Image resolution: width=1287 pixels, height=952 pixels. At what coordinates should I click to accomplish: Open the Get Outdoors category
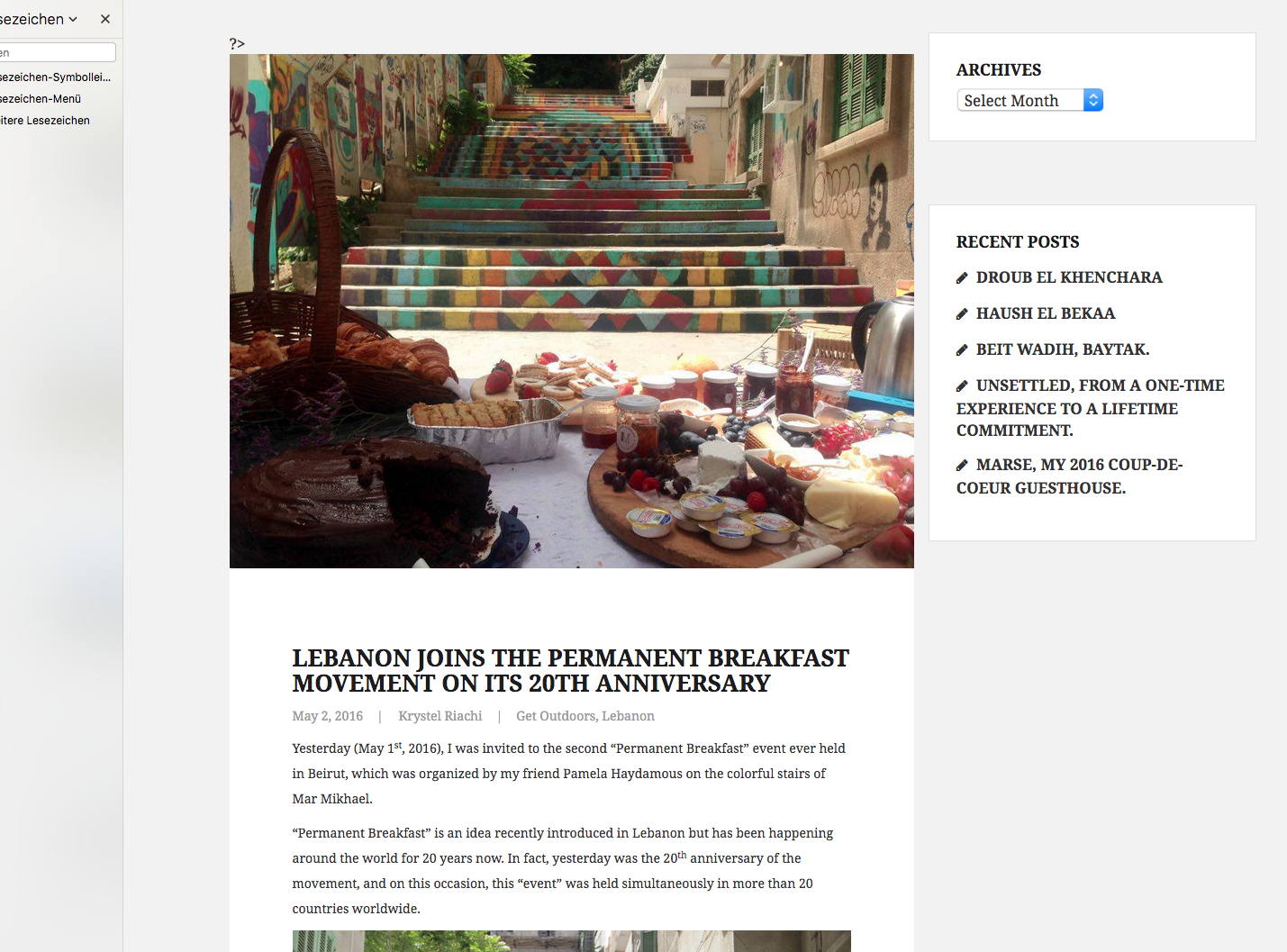tap(556, 716)
